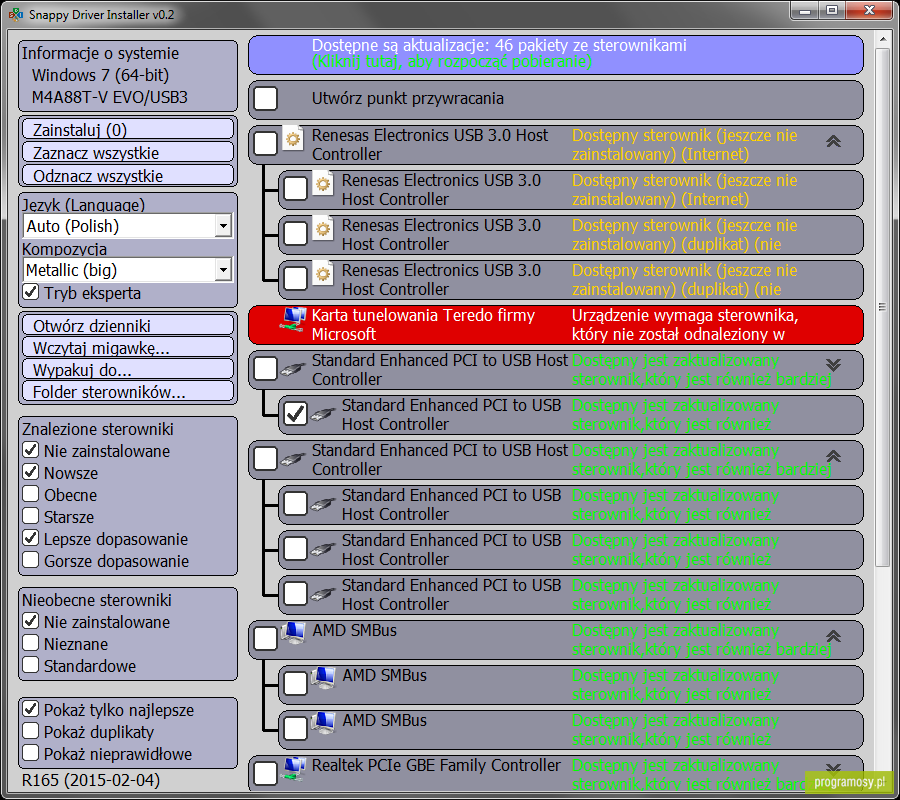Click Wczytaj migawkę...
The height and width of the screenshot is (800, 900).
(128, 348)
